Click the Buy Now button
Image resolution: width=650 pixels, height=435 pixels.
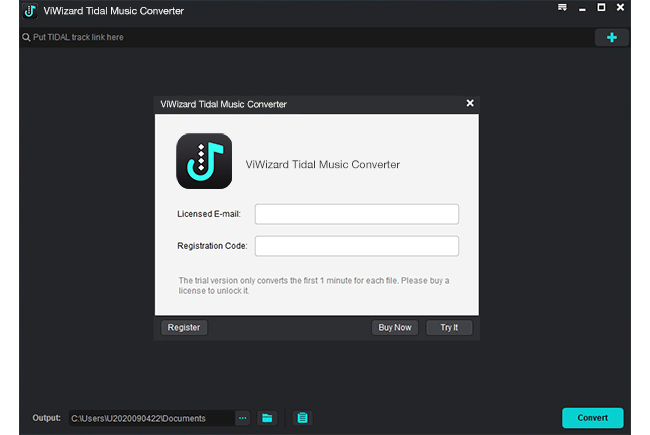(395, 328)
